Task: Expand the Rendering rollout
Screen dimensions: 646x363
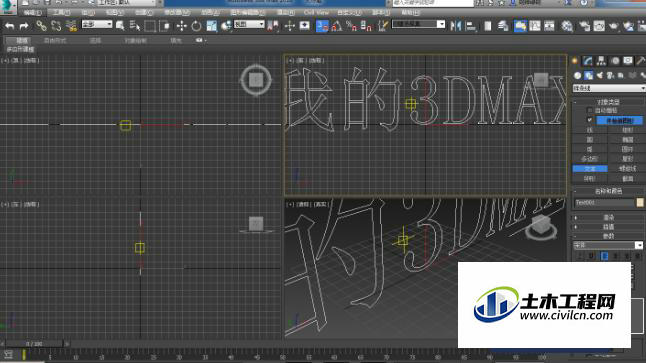Action: pos(608,217)
